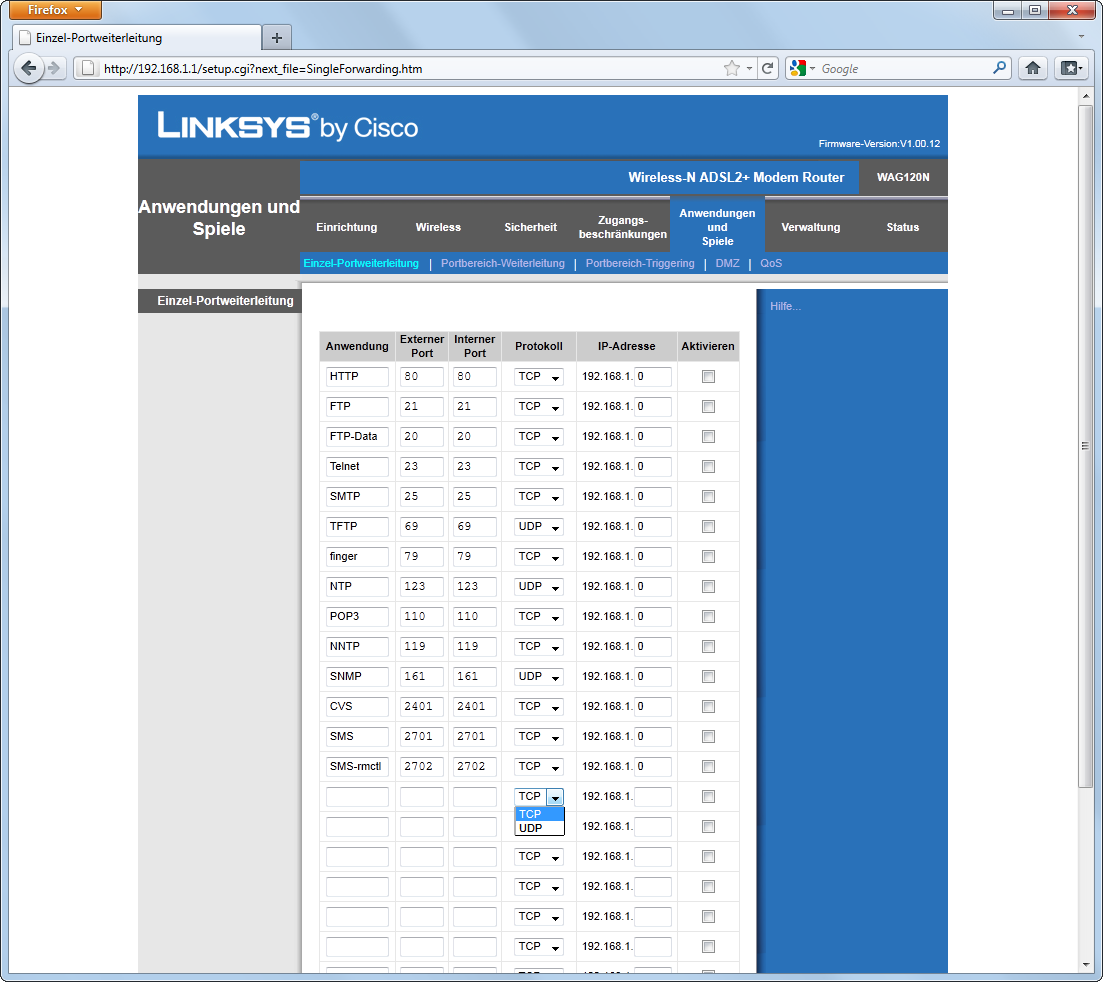Click the back navigation arrow

pyautogui.click(x=29, y=69)
